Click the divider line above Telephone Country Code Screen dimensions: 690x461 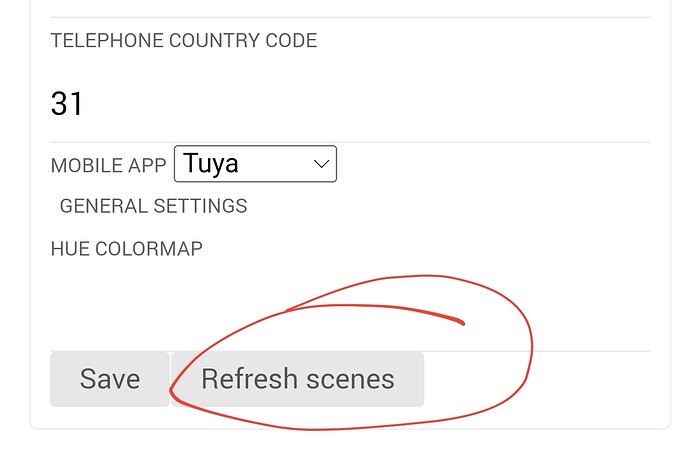click(x=350, y=17)
